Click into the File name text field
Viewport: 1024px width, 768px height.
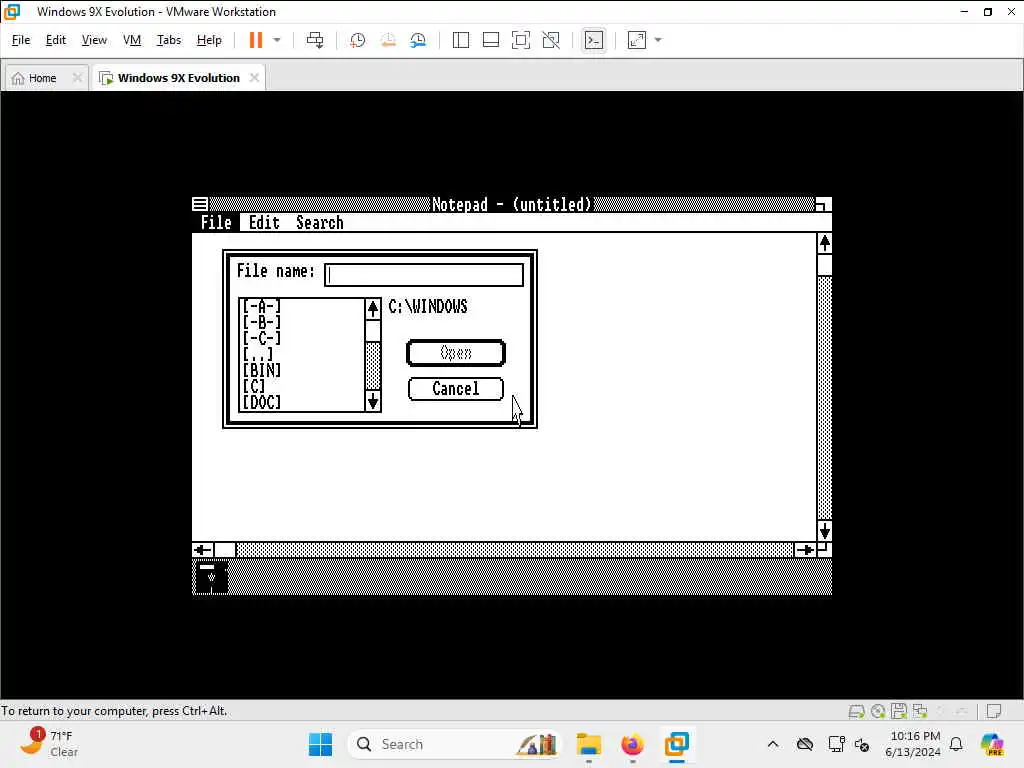tap(424, 274)
